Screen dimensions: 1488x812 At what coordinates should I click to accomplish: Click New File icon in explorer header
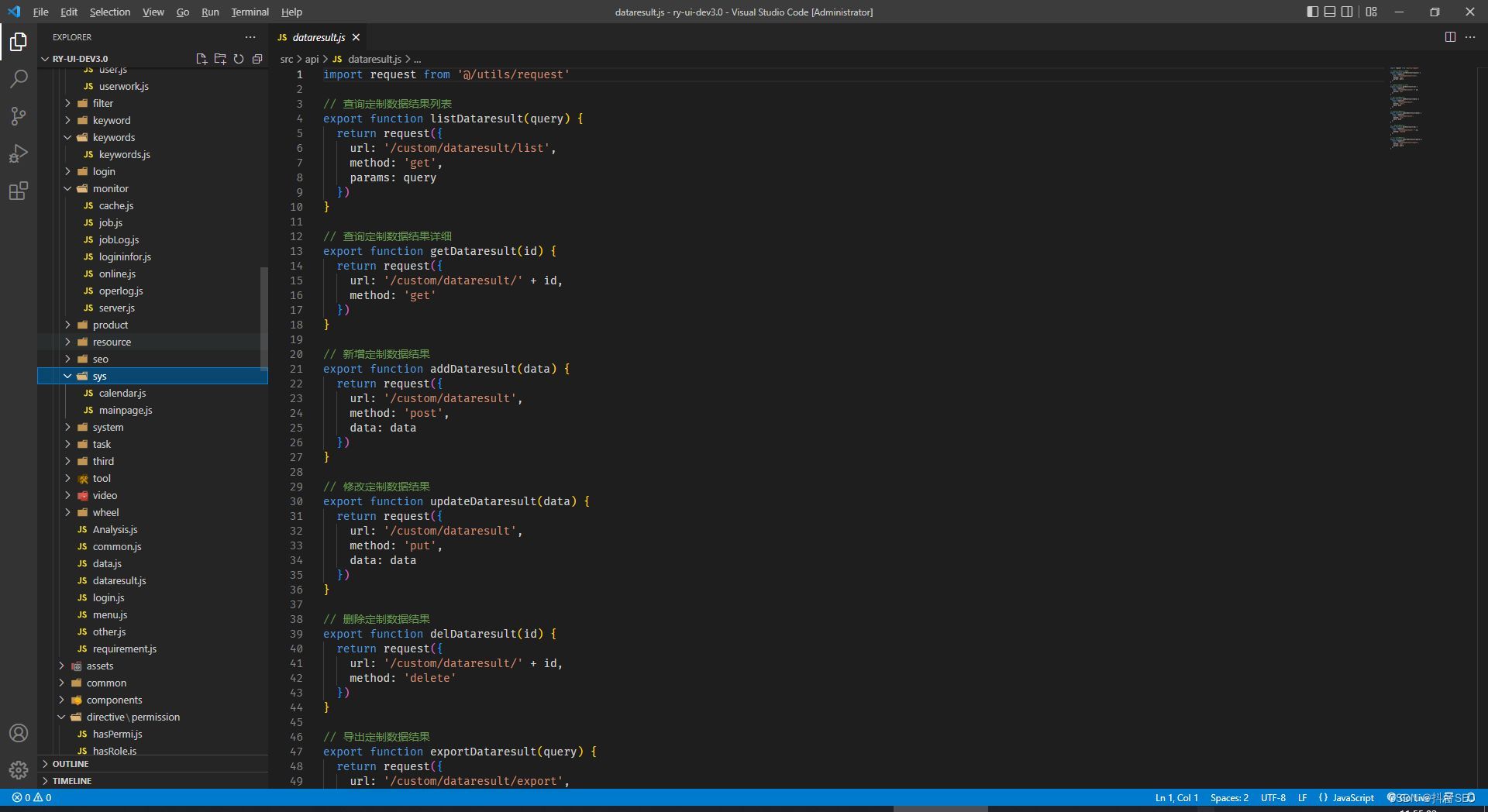click(201, 59)
